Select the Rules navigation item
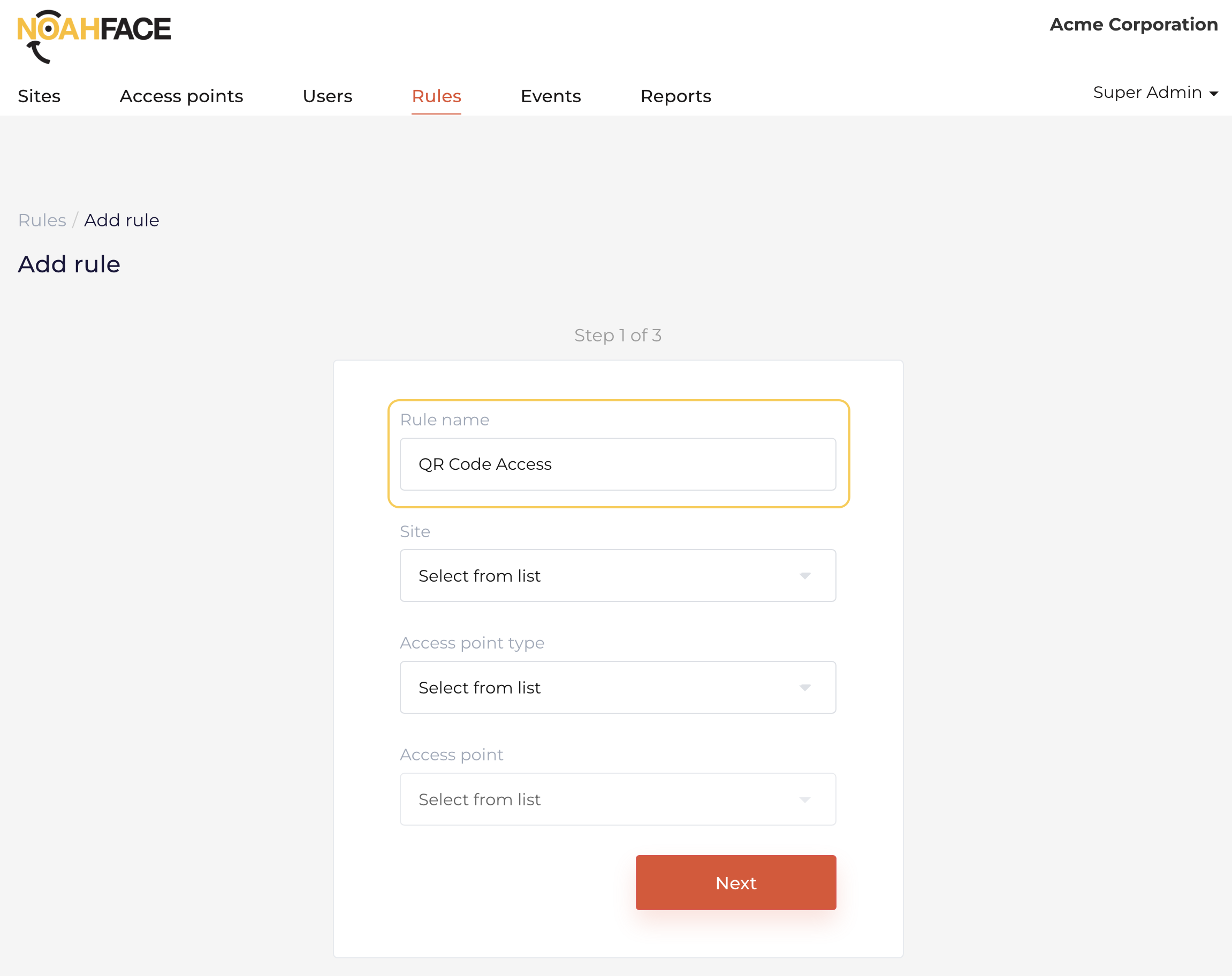The height and width of the screenshot is (976, 1232). [436, 96]
